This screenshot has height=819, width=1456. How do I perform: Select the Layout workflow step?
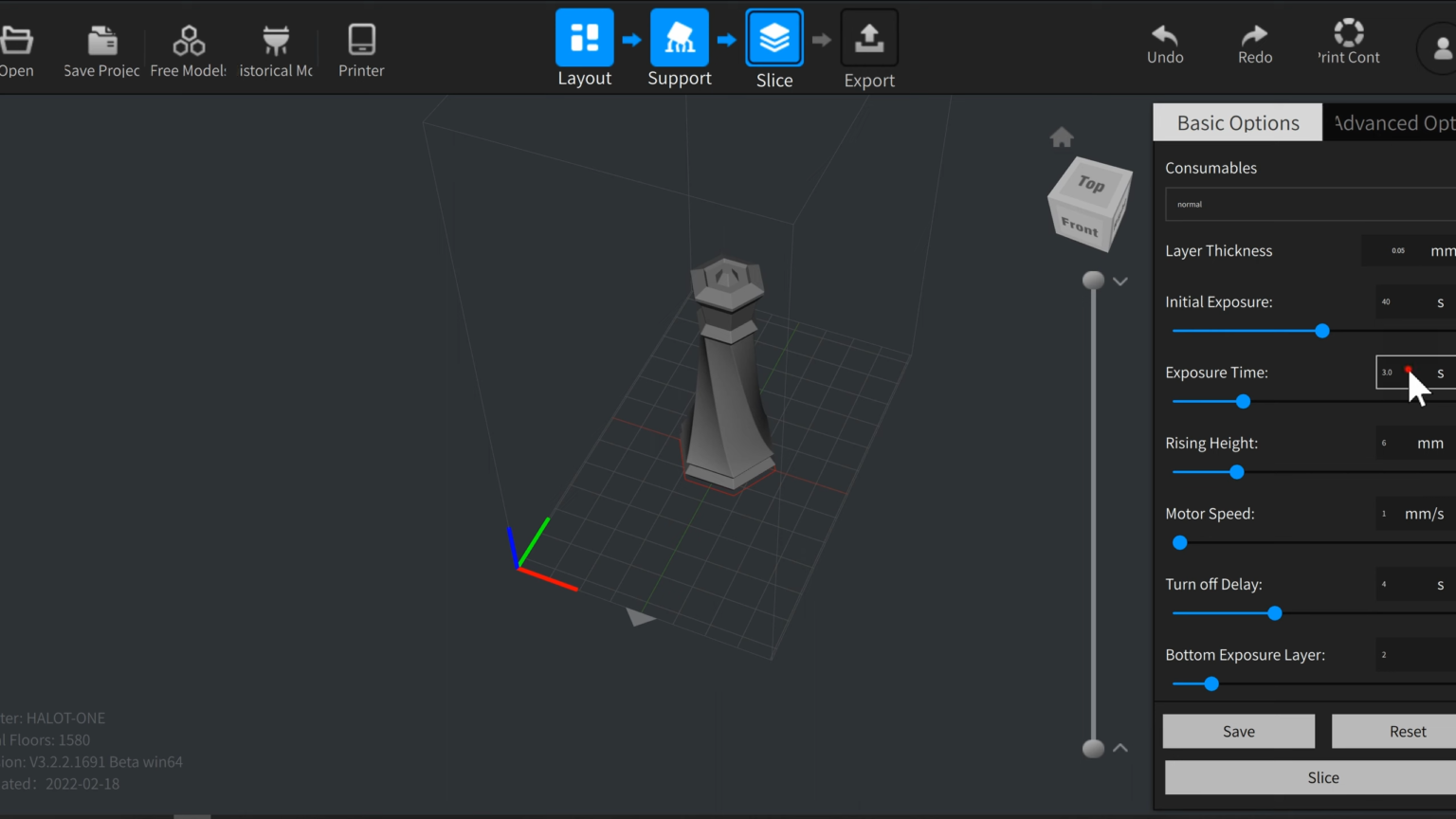point(584,38)
